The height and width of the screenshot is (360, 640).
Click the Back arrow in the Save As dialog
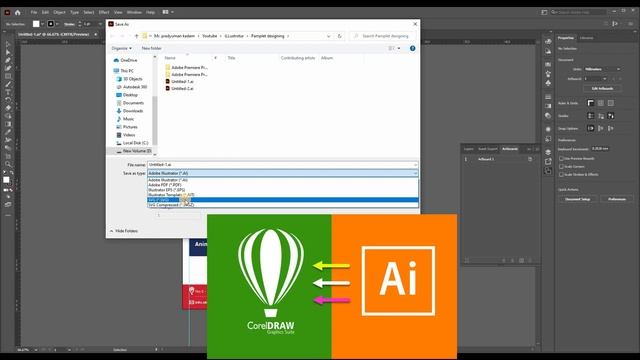pyautogui.click(x=113, y=36)
